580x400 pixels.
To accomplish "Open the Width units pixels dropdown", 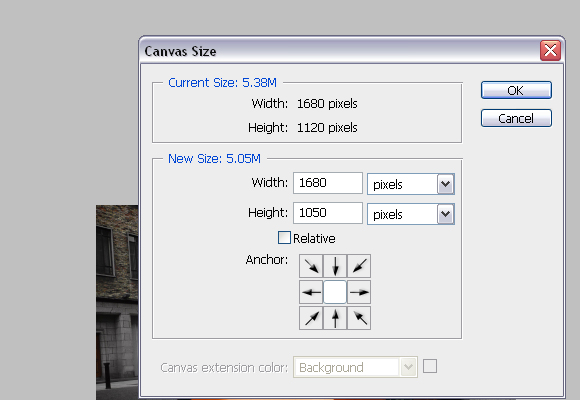I will tap(411, 184).
